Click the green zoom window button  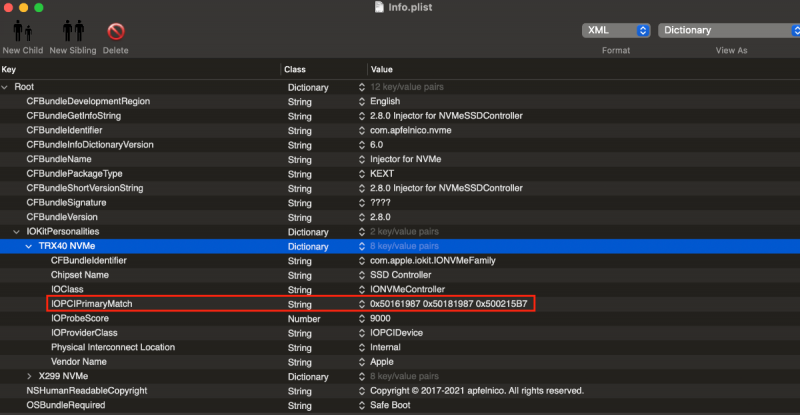point(39,7)
